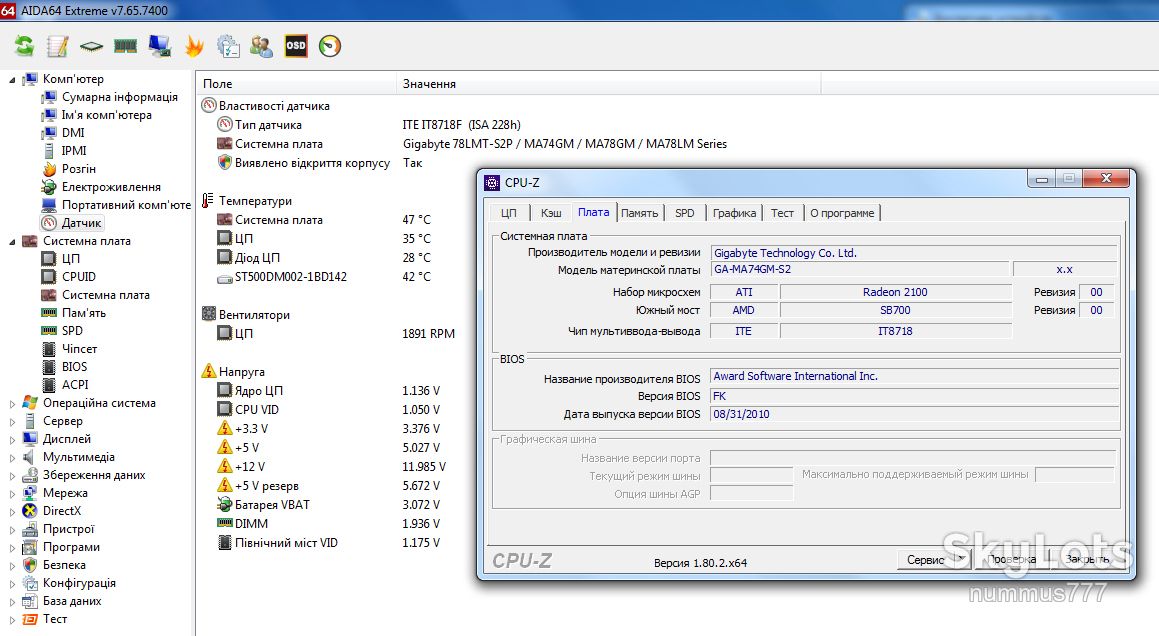Image resolution: width=1159 pixels, height=636 pixels.
Task: Click the computer monitor toolbar icon
Action: (159, 46)
